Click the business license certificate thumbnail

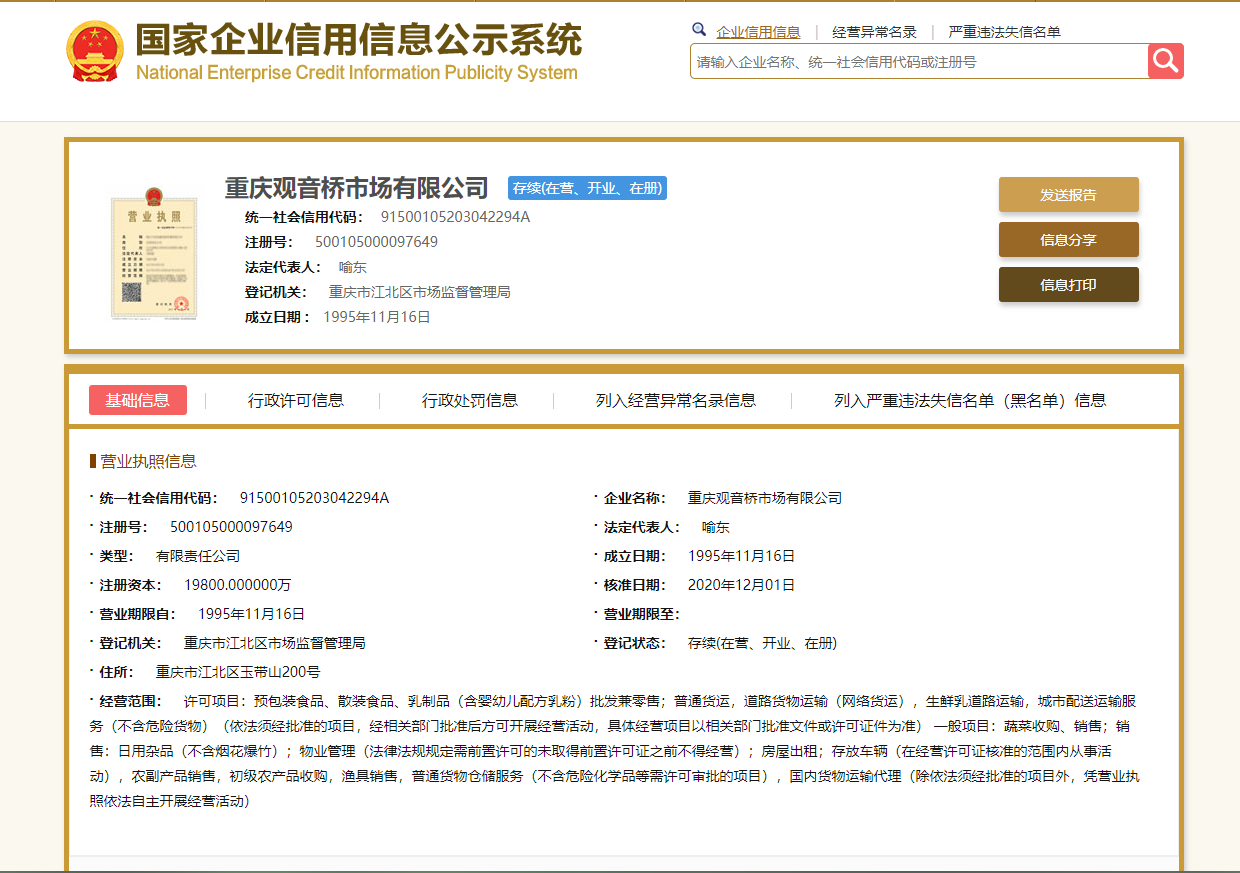click(x=154, y=255)
